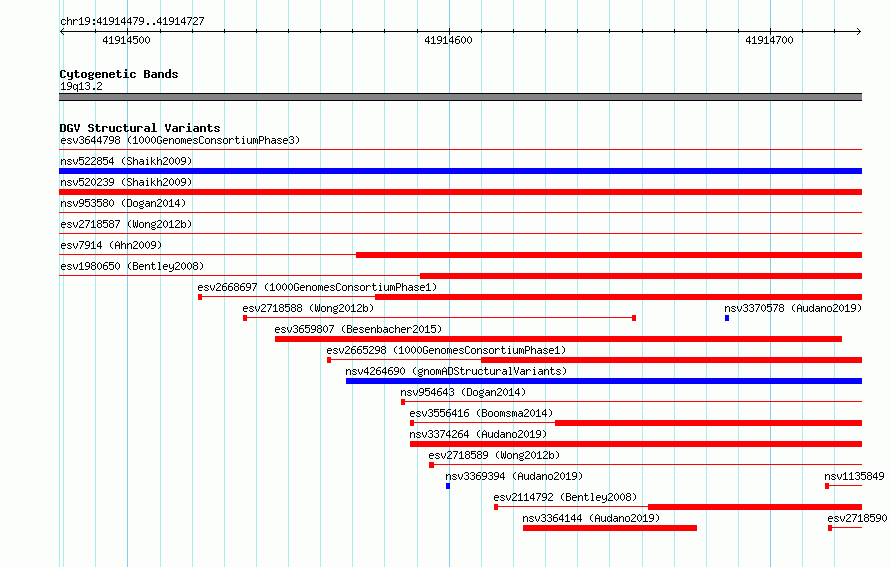Viewport: 890px width, 567px height.
Task: Select the esv3556416 thick red bar
Action: [x=708, y=423]
